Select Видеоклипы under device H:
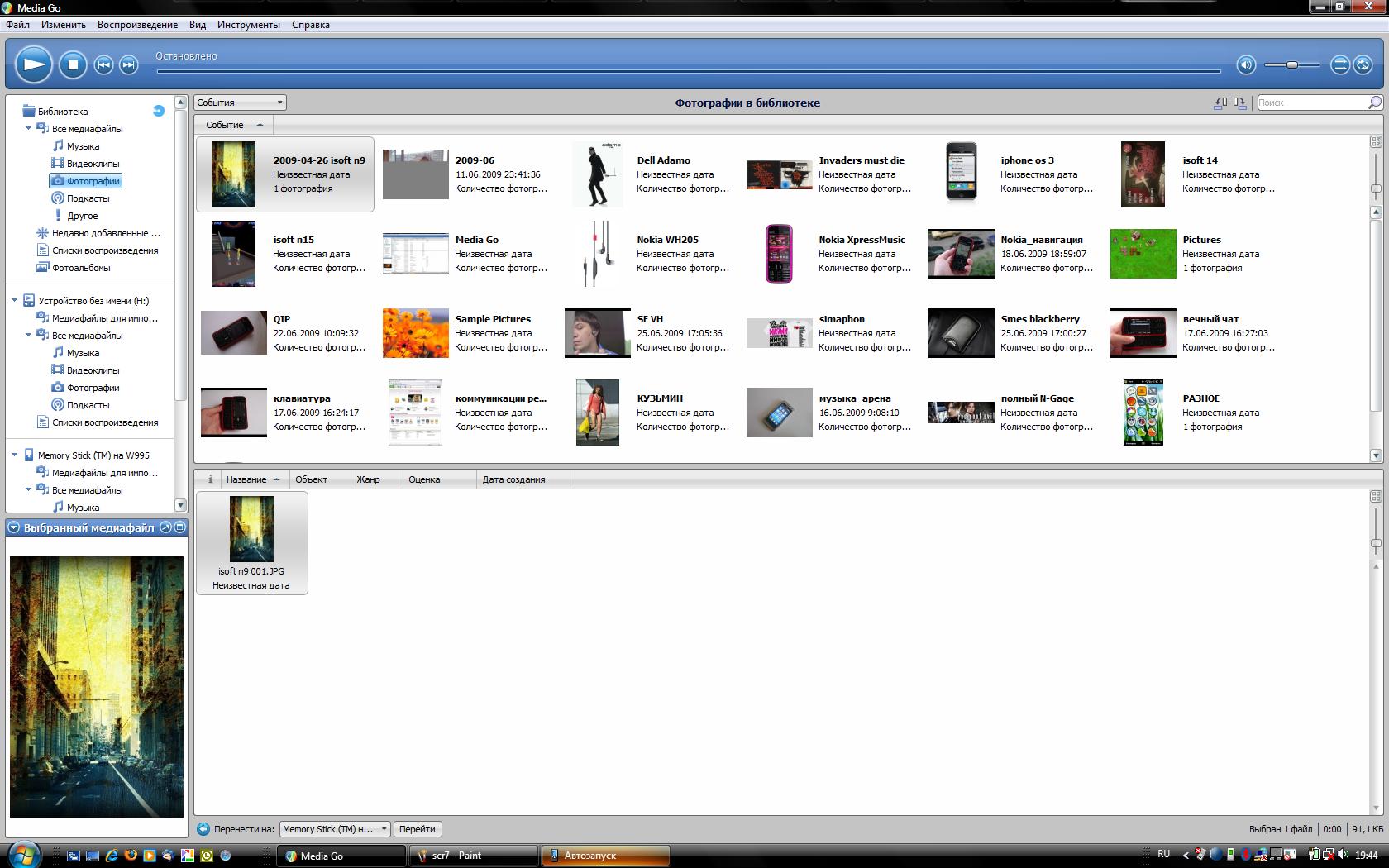The width and height of the screenshot is (1389, 868). point(85,370)
